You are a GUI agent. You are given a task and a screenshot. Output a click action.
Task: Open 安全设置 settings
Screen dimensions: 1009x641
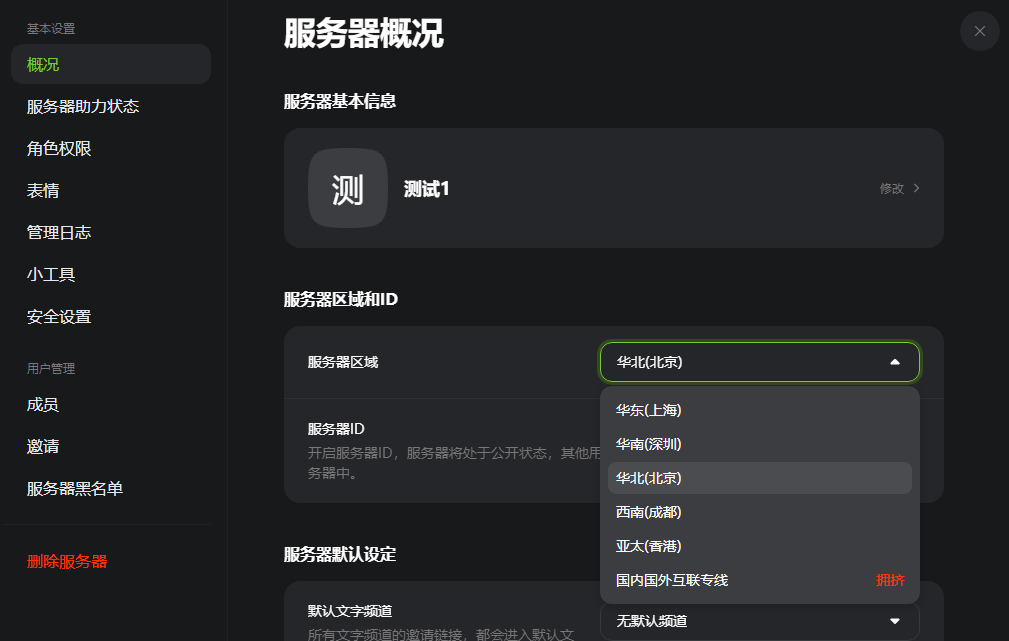pos(58,316)
